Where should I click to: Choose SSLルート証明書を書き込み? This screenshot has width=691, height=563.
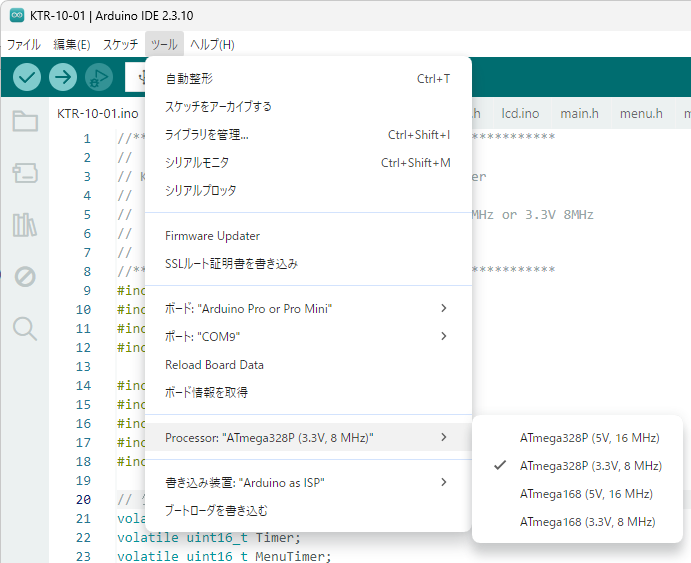(x=308, y=263)
